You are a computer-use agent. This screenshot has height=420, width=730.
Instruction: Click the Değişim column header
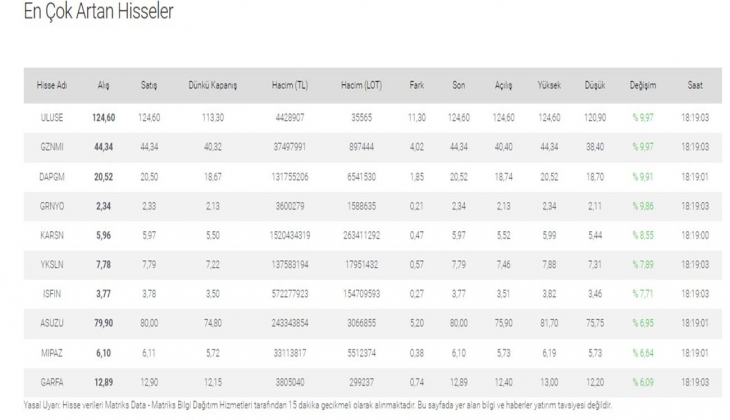pyautogui.click(x=642, y=86)
